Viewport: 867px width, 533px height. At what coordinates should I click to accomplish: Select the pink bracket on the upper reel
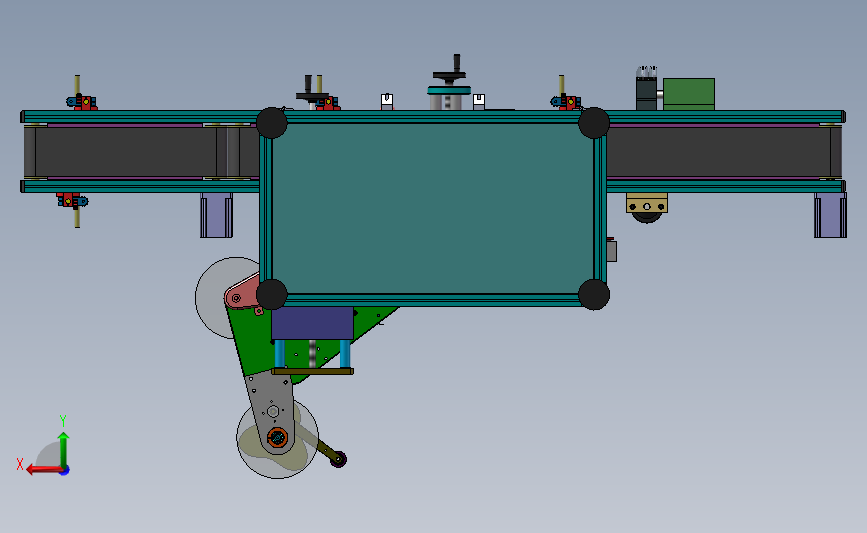coord(243,292)
